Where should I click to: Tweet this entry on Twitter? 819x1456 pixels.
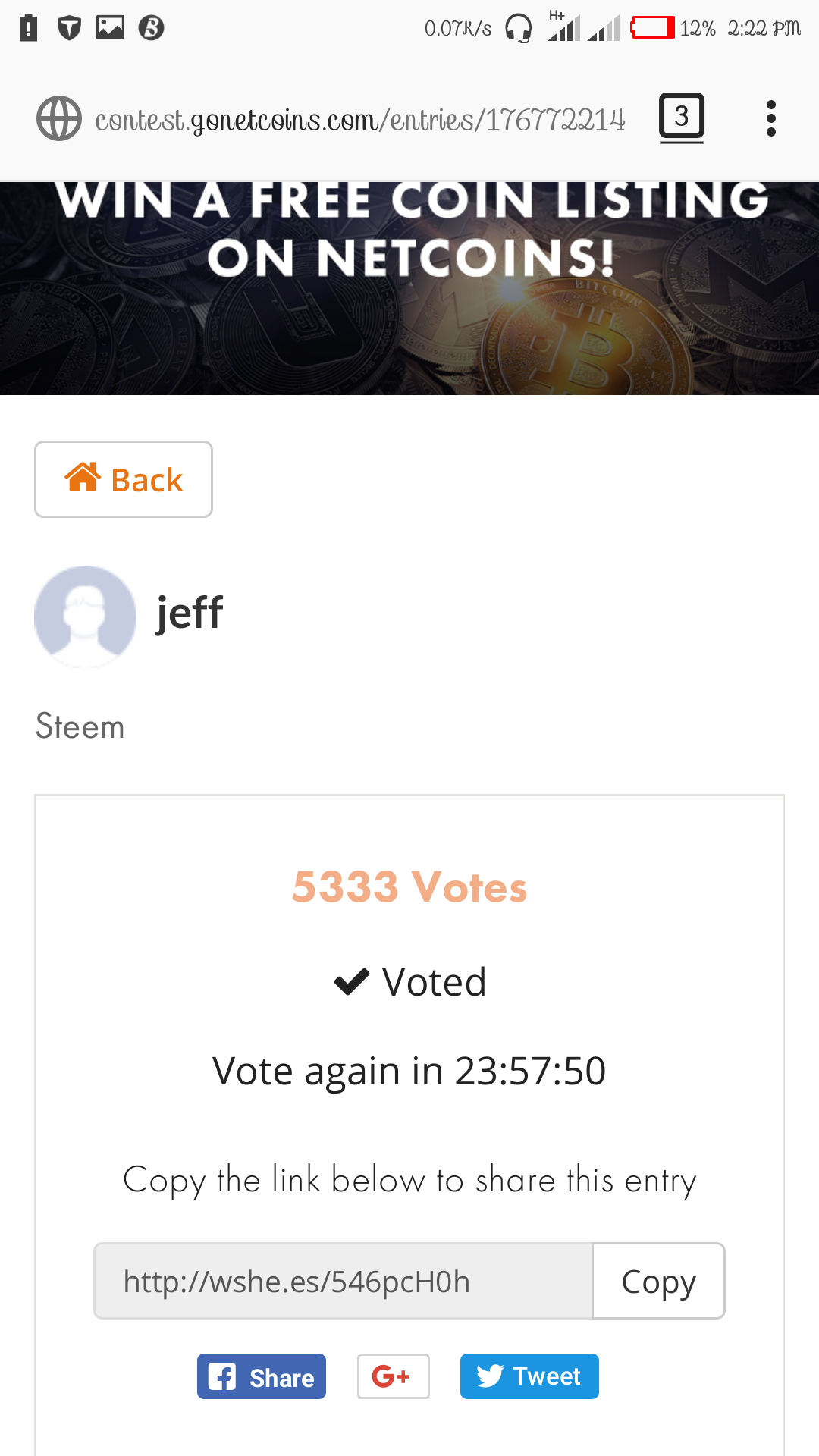[x=529, y=1376]
